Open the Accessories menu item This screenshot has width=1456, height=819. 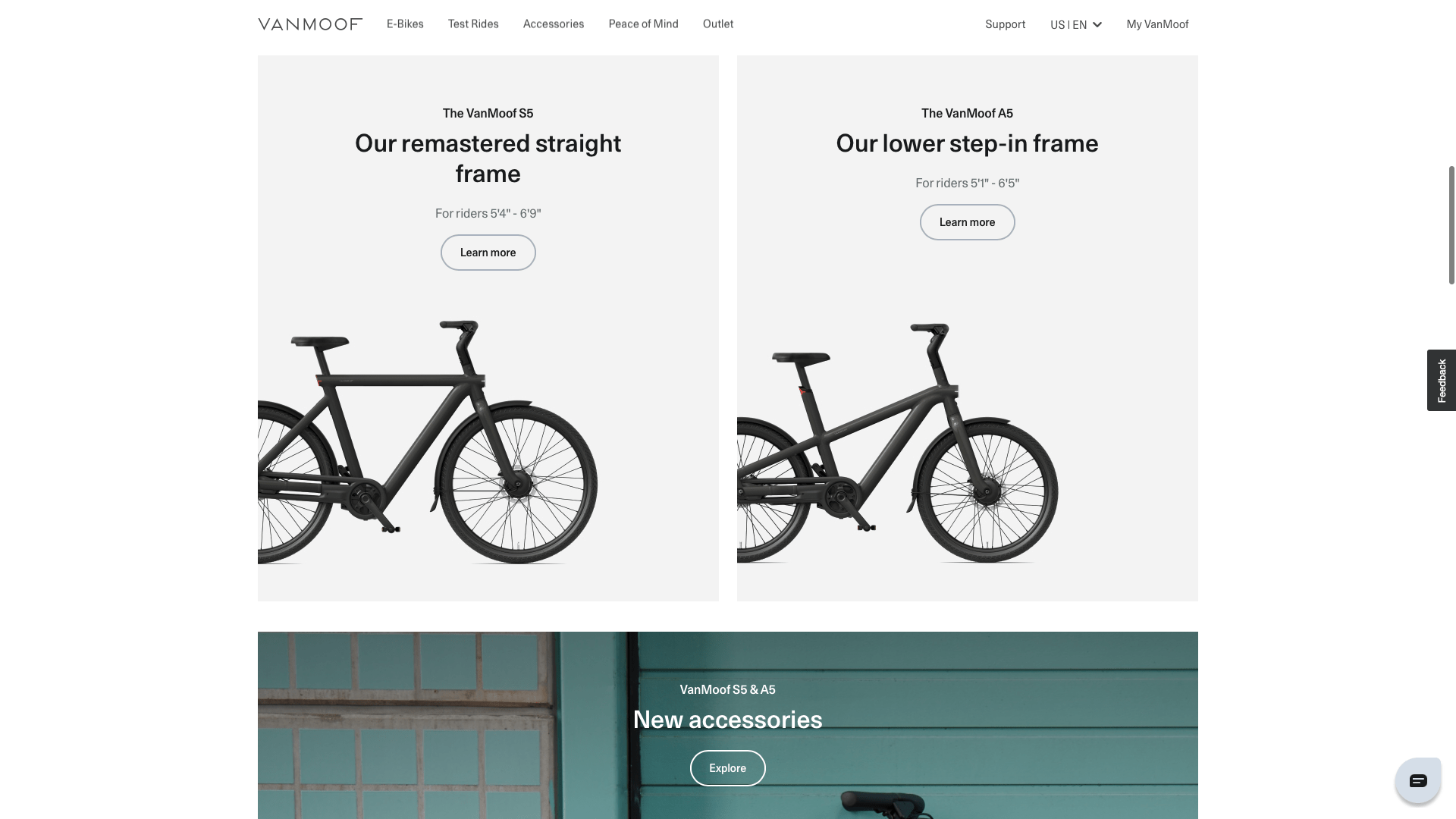pos(554,24)
